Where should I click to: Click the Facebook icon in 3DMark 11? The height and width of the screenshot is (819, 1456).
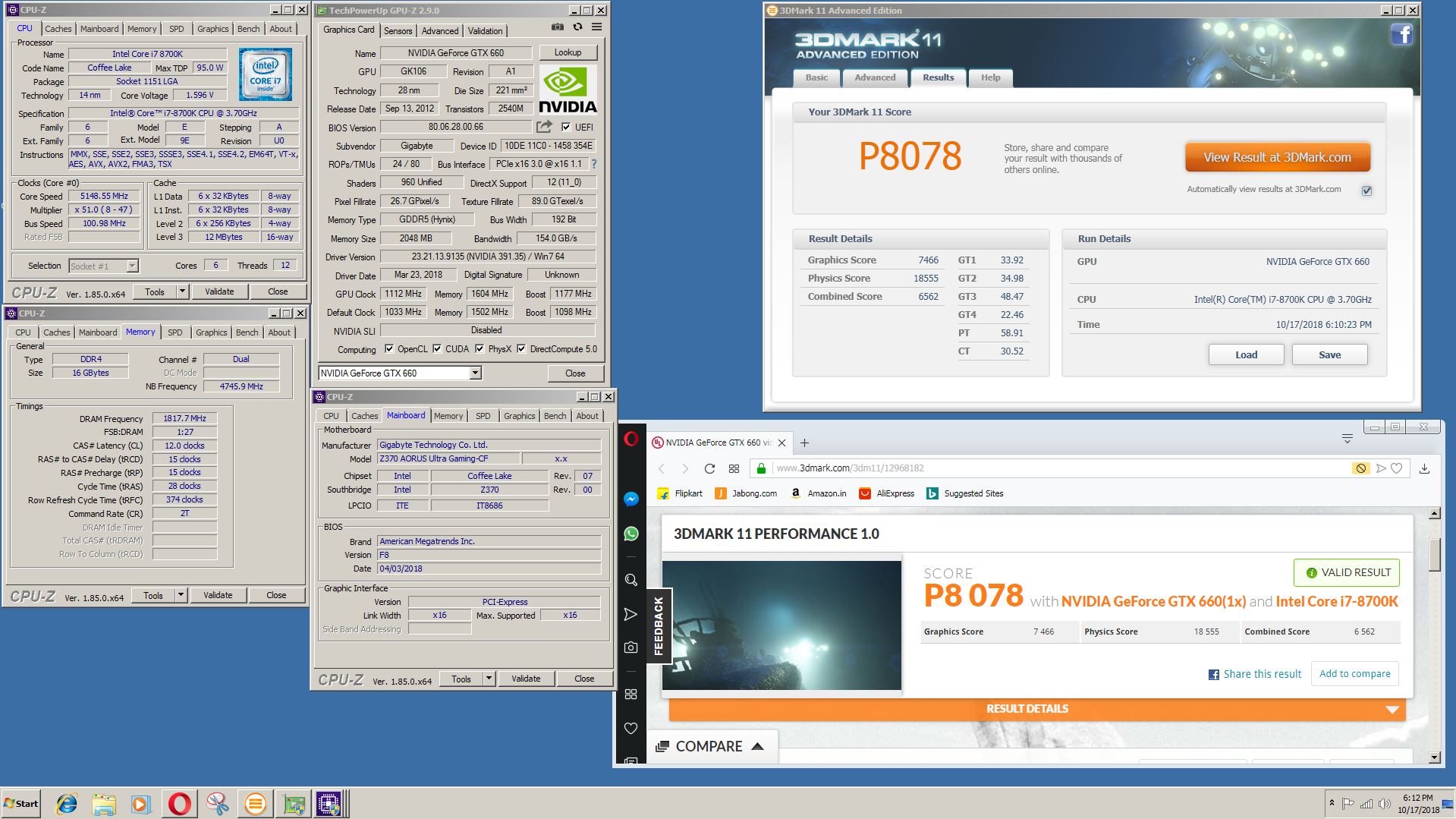pyautogui.click(x=1401, y=35)
